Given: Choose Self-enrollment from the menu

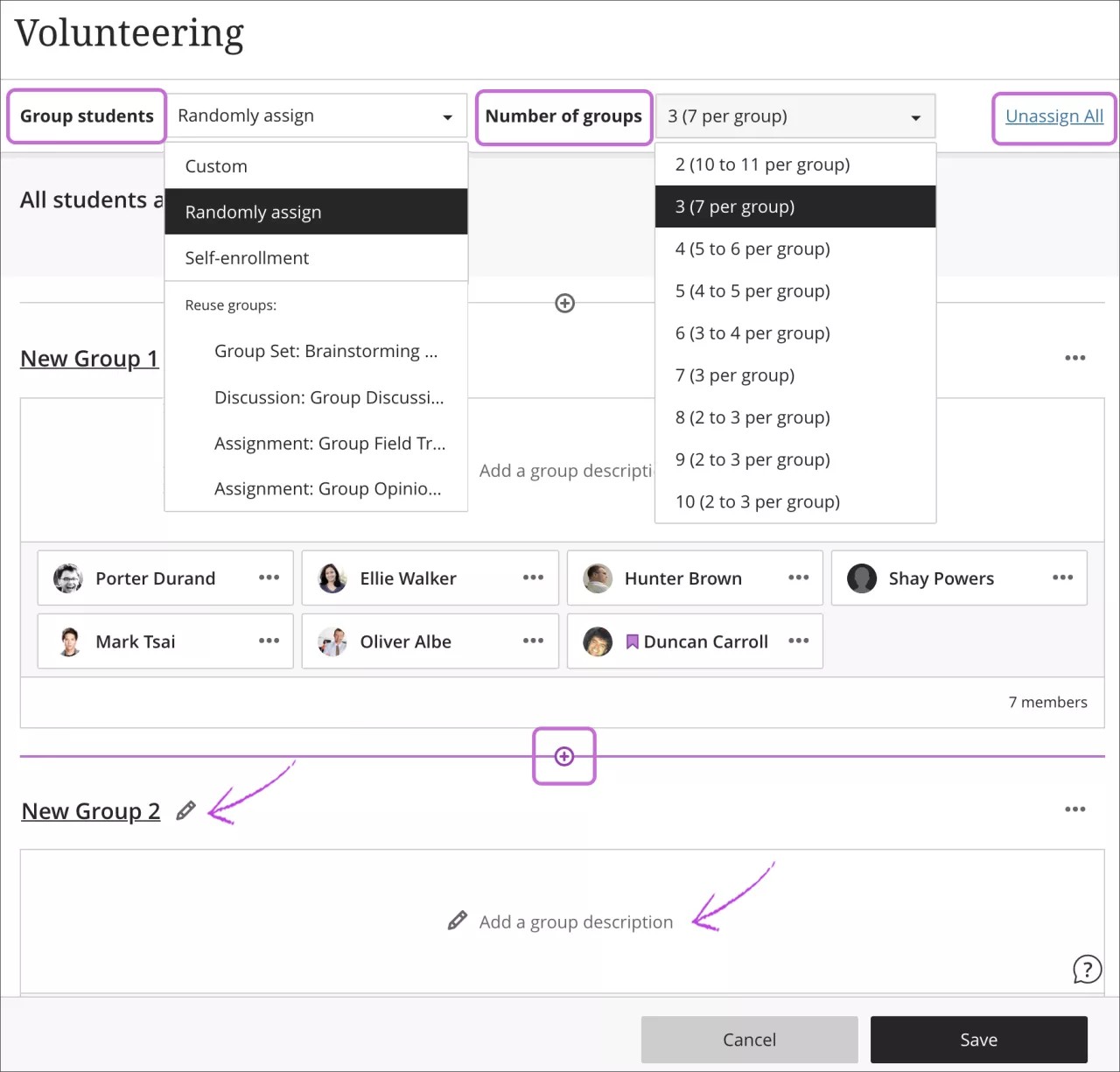Looking at the screenshot, I should [x=246, y=257].
